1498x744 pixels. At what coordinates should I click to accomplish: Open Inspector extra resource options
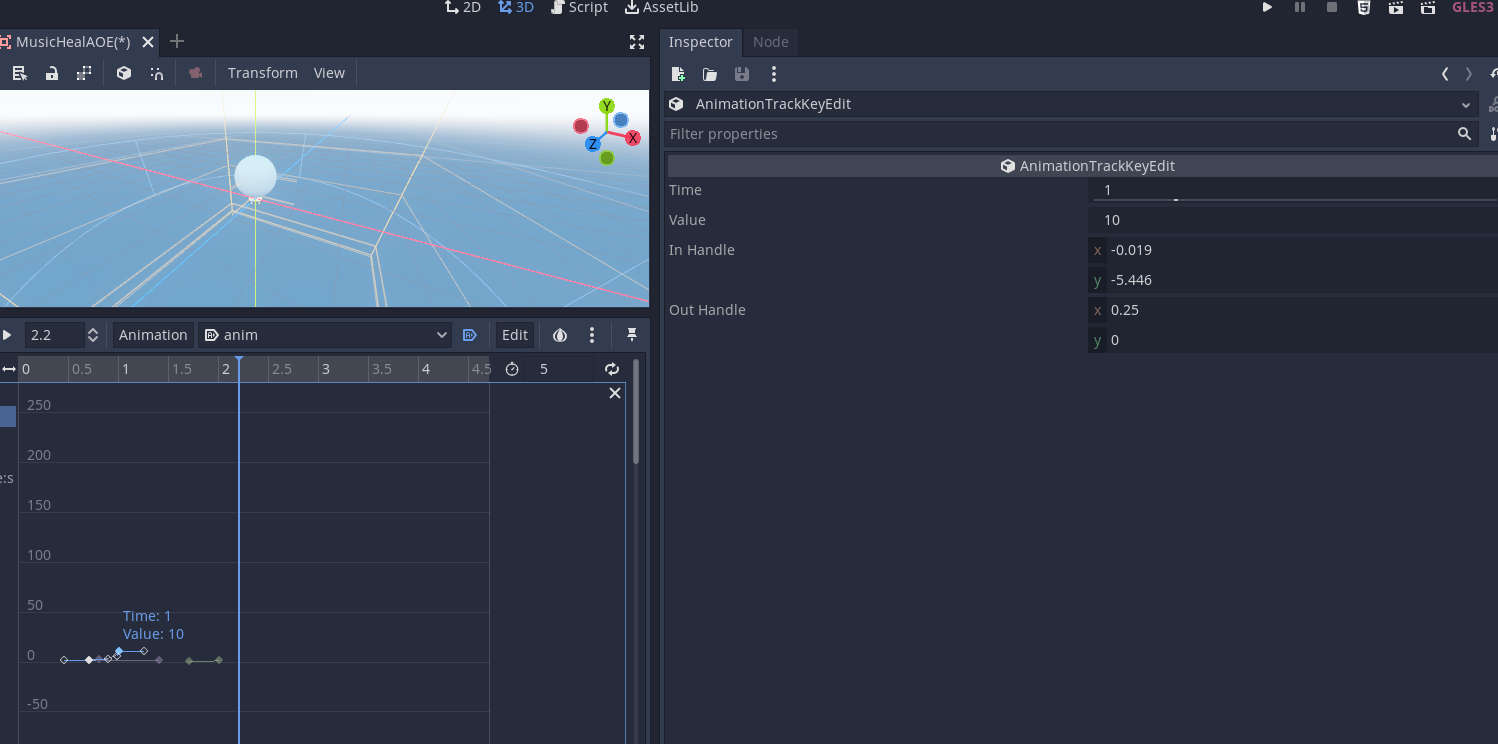(x=774, y=74)
